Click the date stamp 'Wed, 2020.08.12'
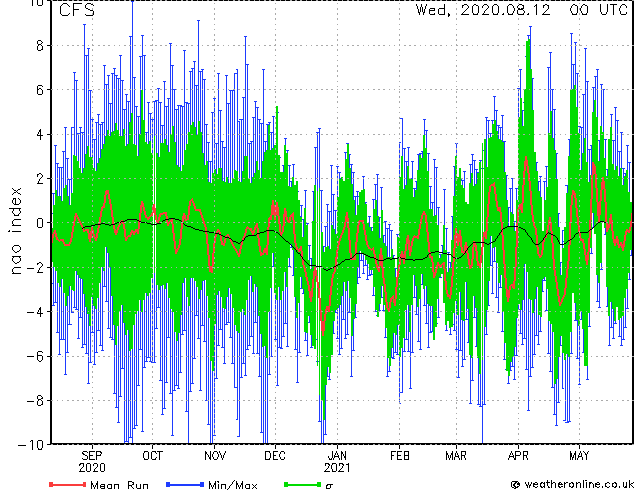The image size is (634, 490). [x=483, y=10]
